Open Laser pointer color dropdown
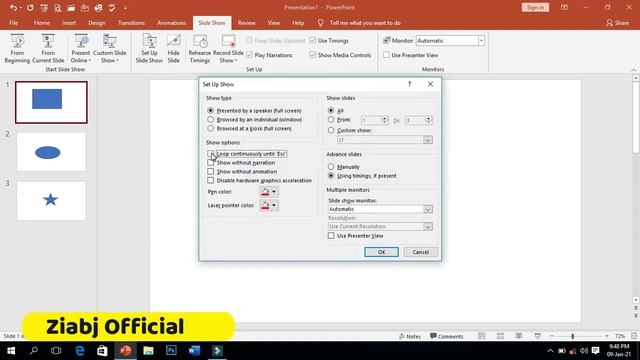 (274, 205)
